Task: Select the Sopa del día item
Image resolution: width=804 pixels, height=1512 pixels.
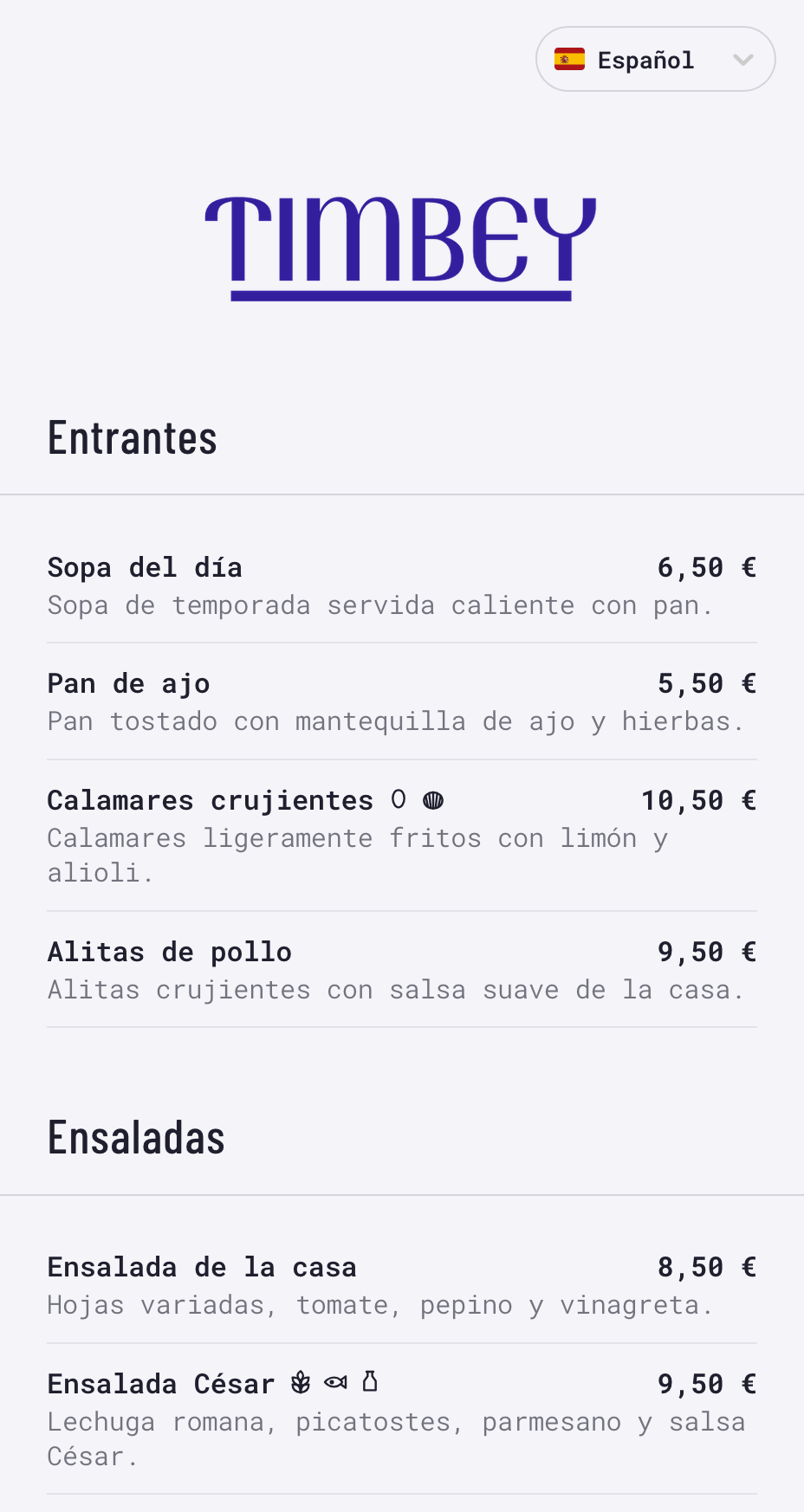Action: coord(145,568)
